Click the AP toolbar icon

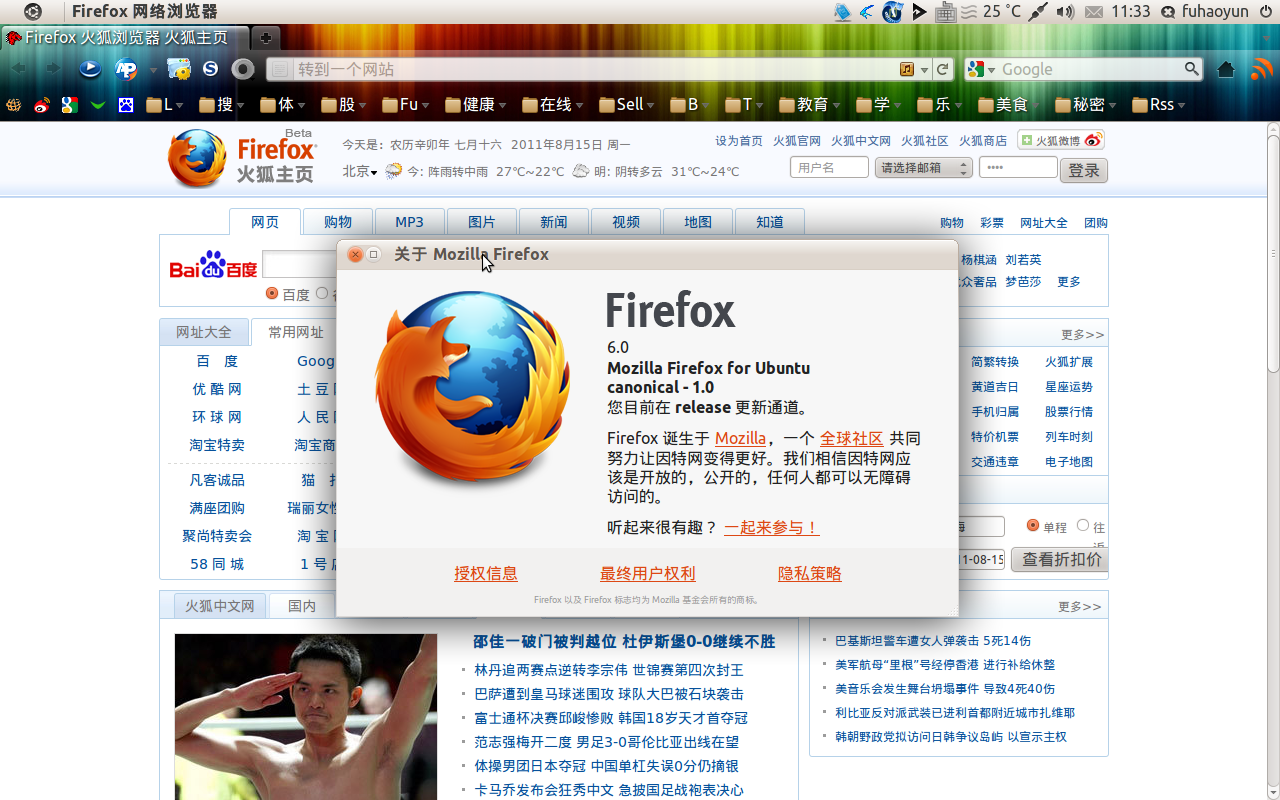127,69
